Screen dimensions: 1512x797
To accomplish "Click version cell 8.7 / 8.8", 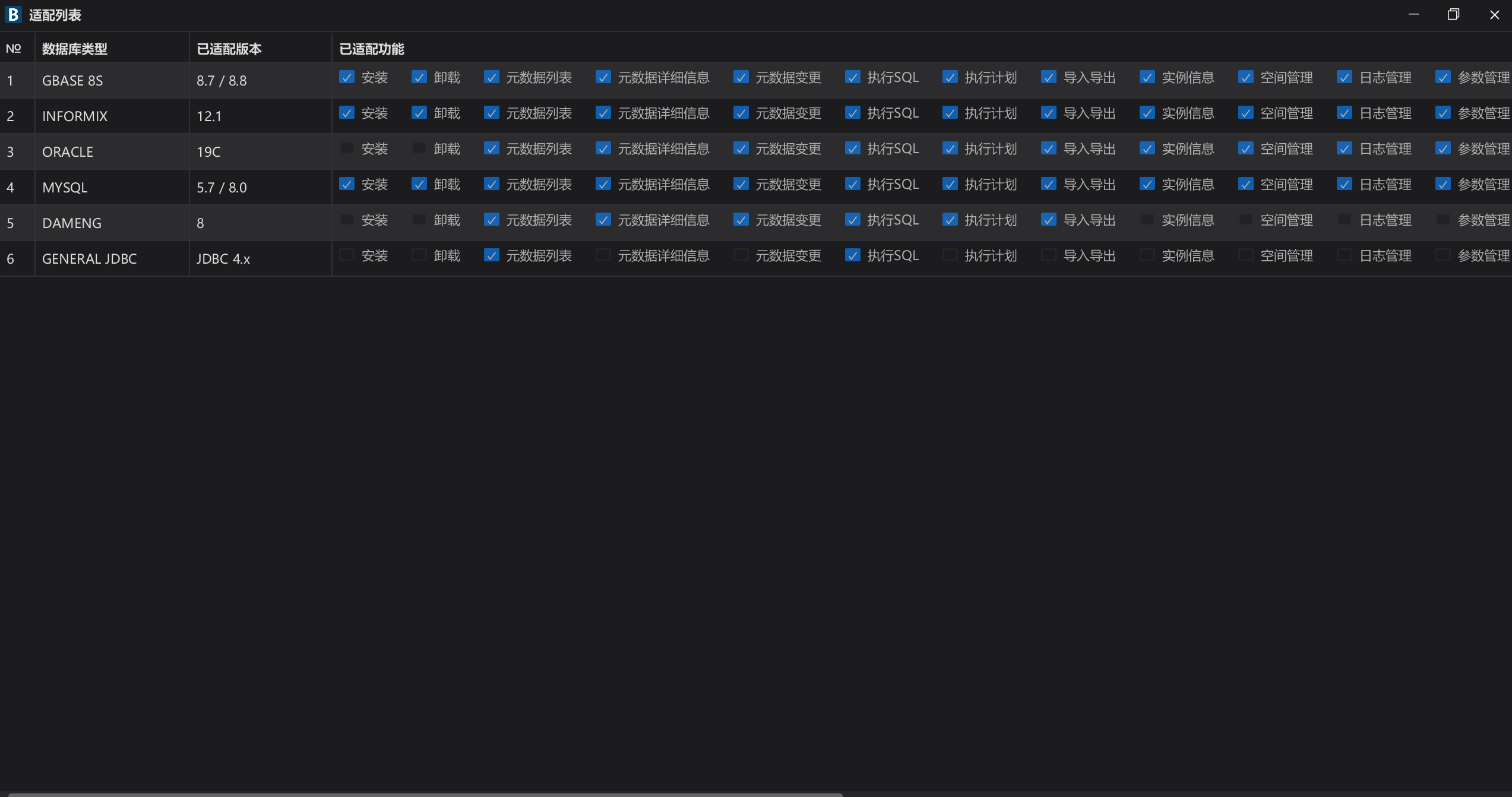I will tap(261, 80).
